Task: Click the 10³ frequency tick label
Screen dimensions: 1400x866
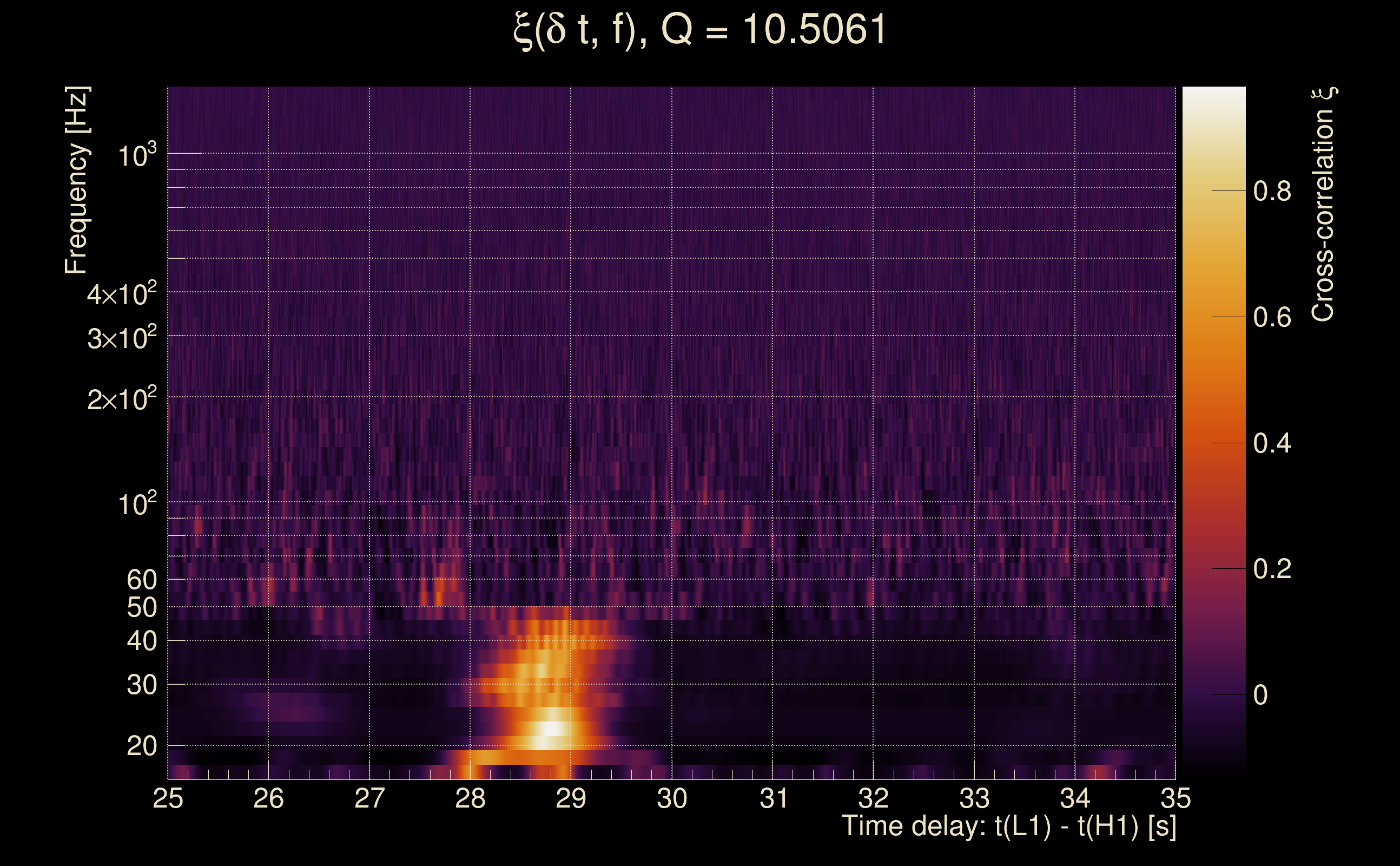Action: click(136, 156)
